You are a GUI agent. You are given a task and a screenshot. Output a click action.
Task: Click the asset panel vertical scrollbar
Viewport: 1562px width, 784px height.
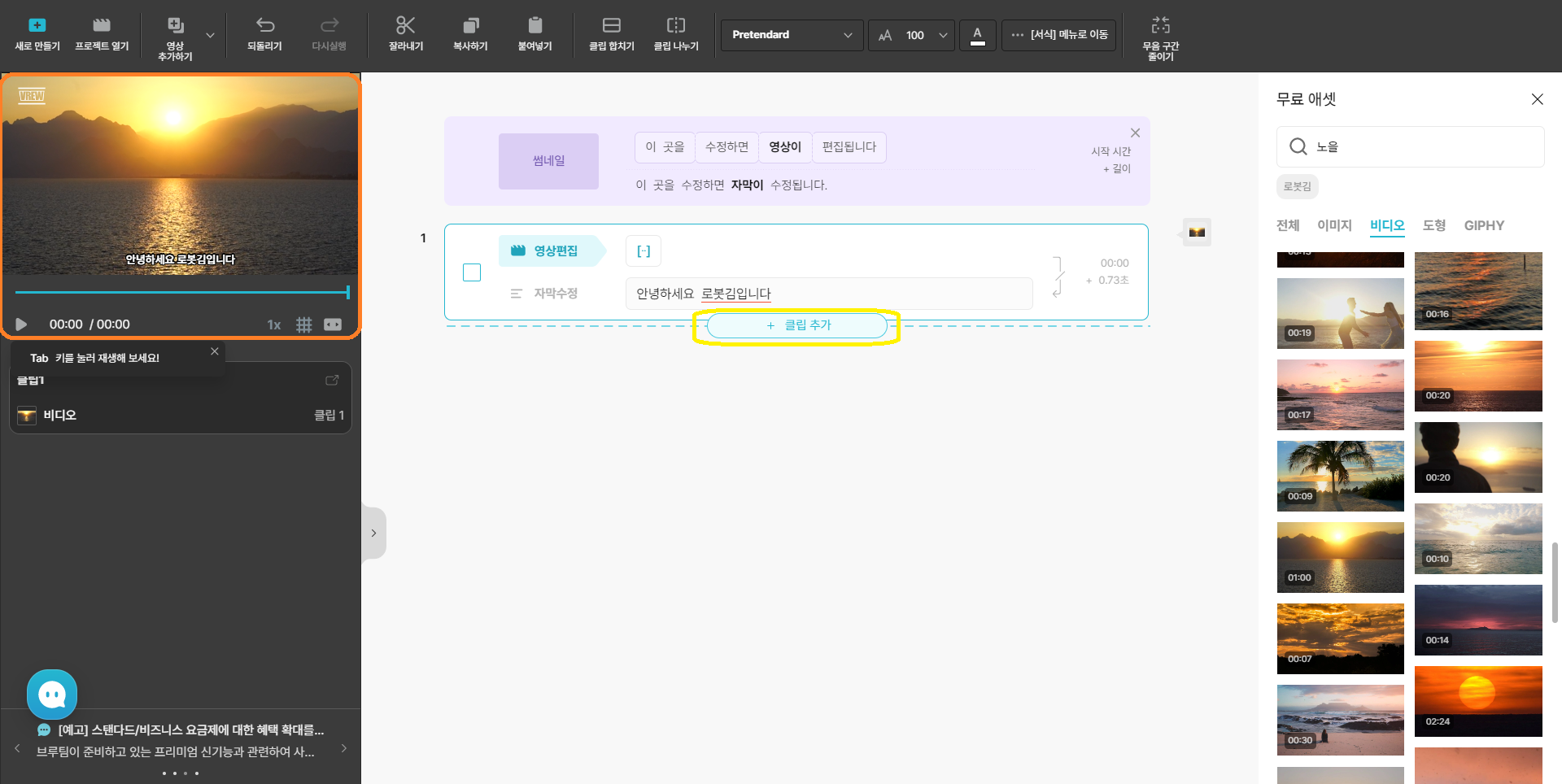tap(1555, 582)
